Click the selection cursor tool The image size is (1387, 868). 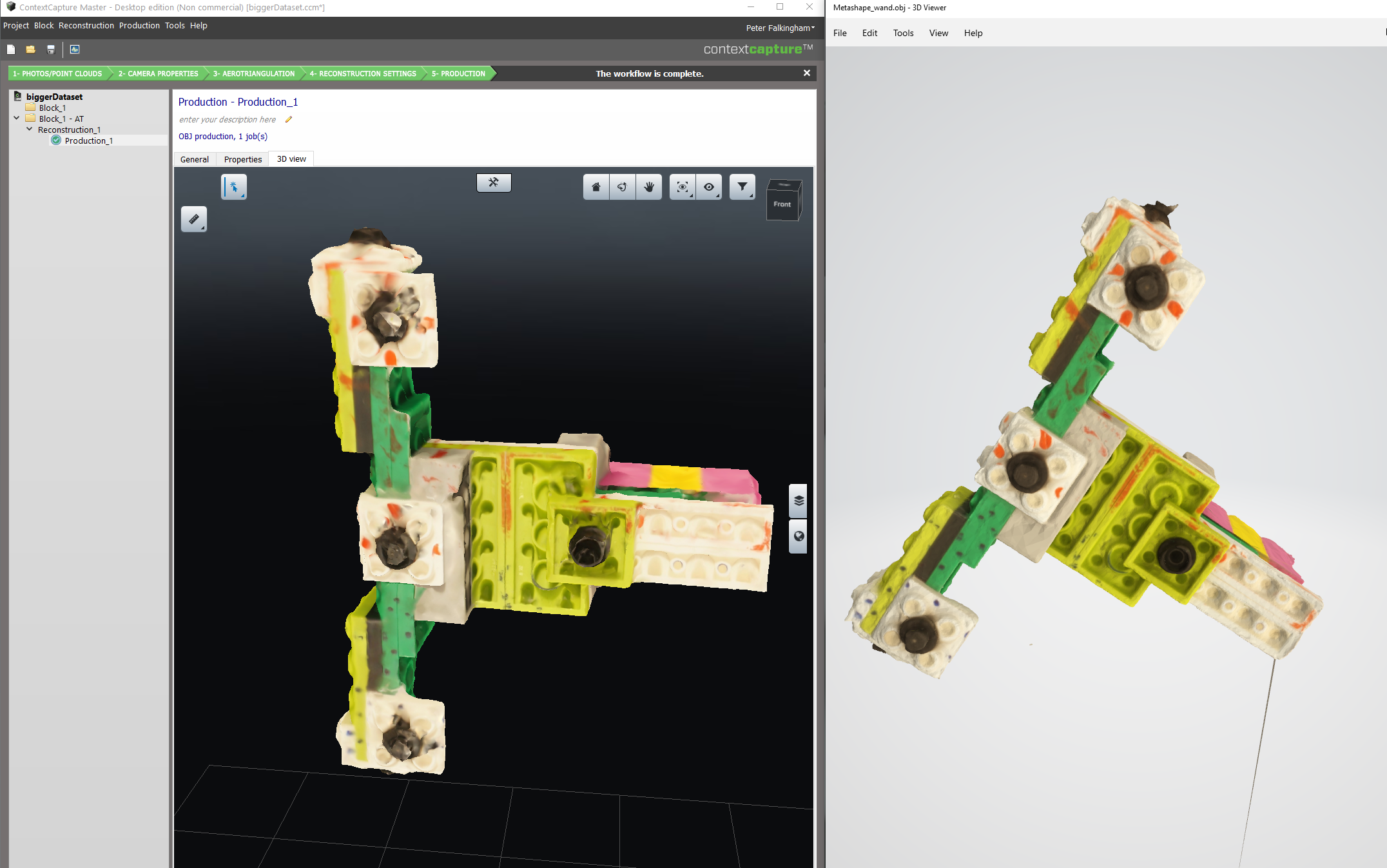(234, 188)
